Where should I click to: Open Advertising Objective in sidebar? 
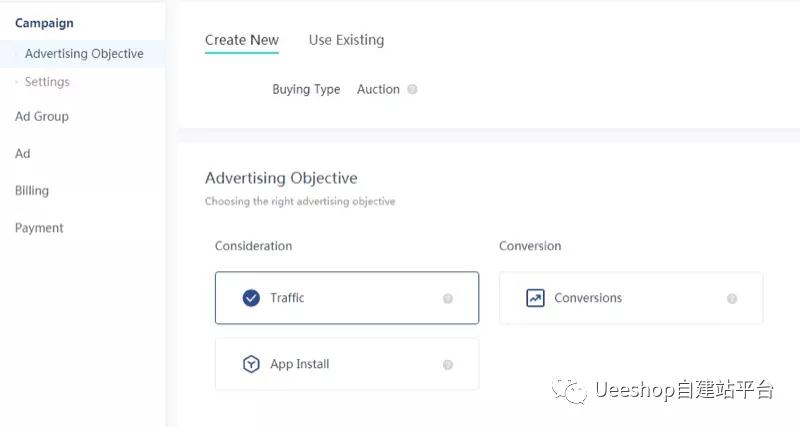click(x=84, y=54)
